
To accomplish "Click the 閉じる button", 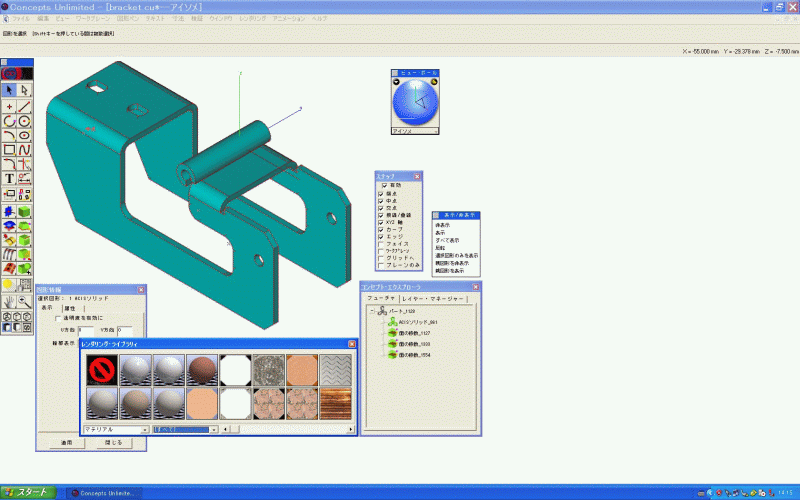I will coord(114,441).
